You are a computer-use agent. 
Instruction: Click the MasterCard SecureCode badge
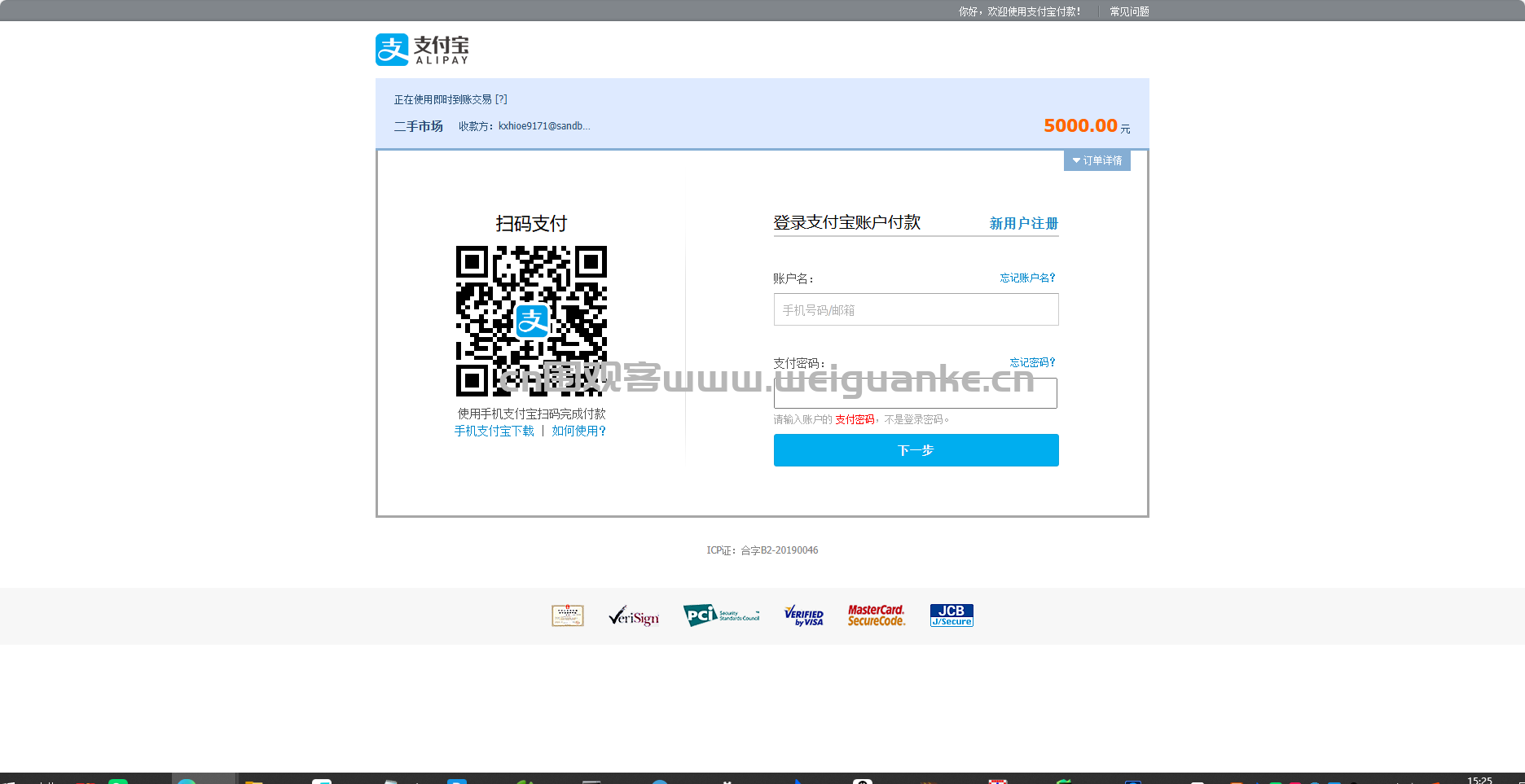(x=877, y=615)
